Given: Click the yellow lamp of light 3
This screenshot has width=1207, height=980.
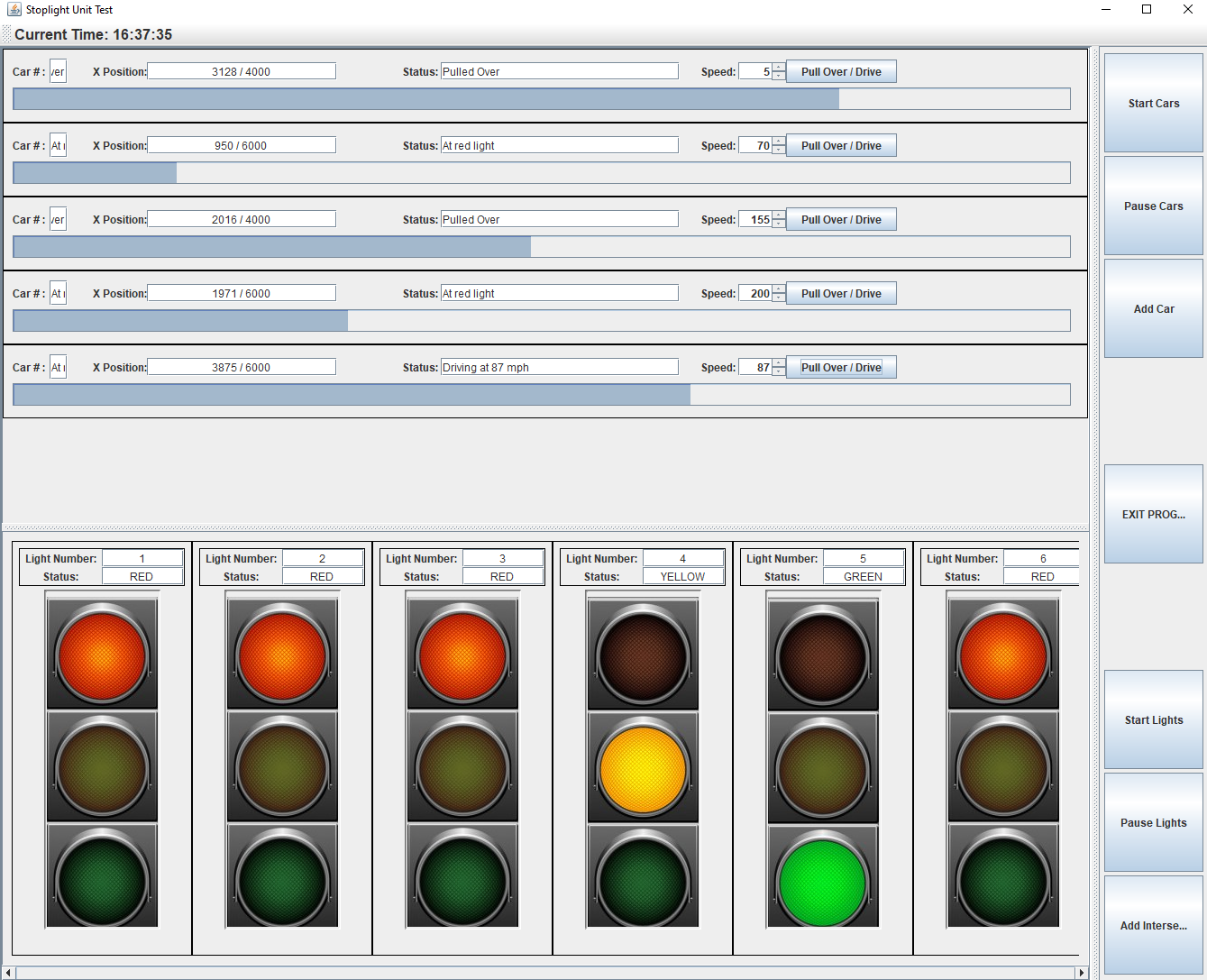Looking at the screenshot, I should point(462,767).
